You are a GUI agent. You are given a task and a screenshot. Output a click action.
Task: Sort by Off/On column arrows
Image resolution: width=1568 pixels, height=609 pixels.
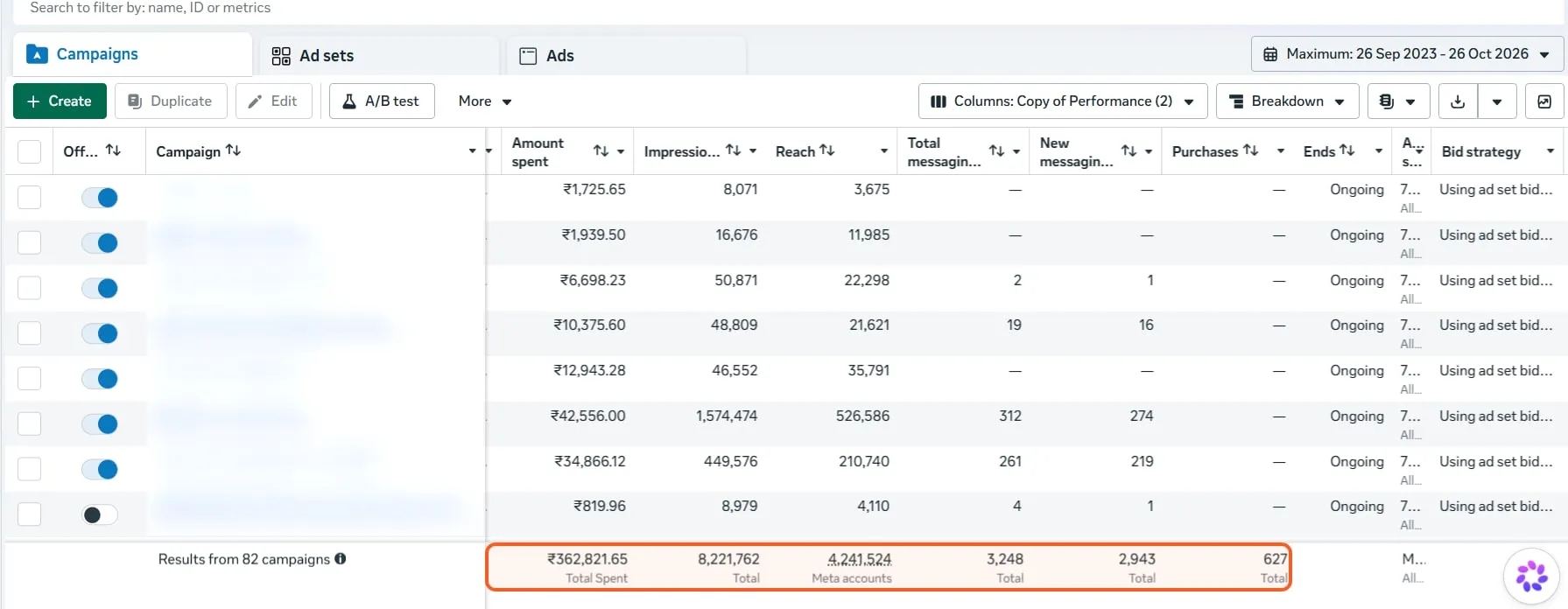(x=113, y=150)
